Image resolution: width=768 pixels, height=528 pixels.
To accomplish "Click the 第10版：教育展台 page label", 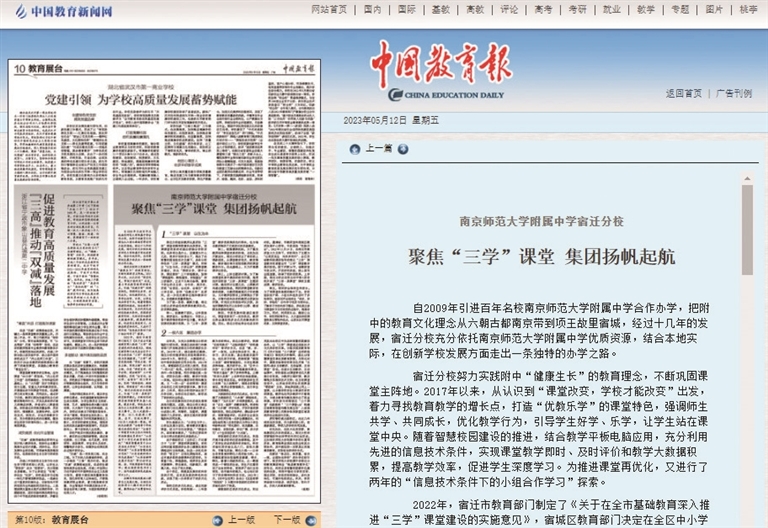I will click(x=52, y=520).
